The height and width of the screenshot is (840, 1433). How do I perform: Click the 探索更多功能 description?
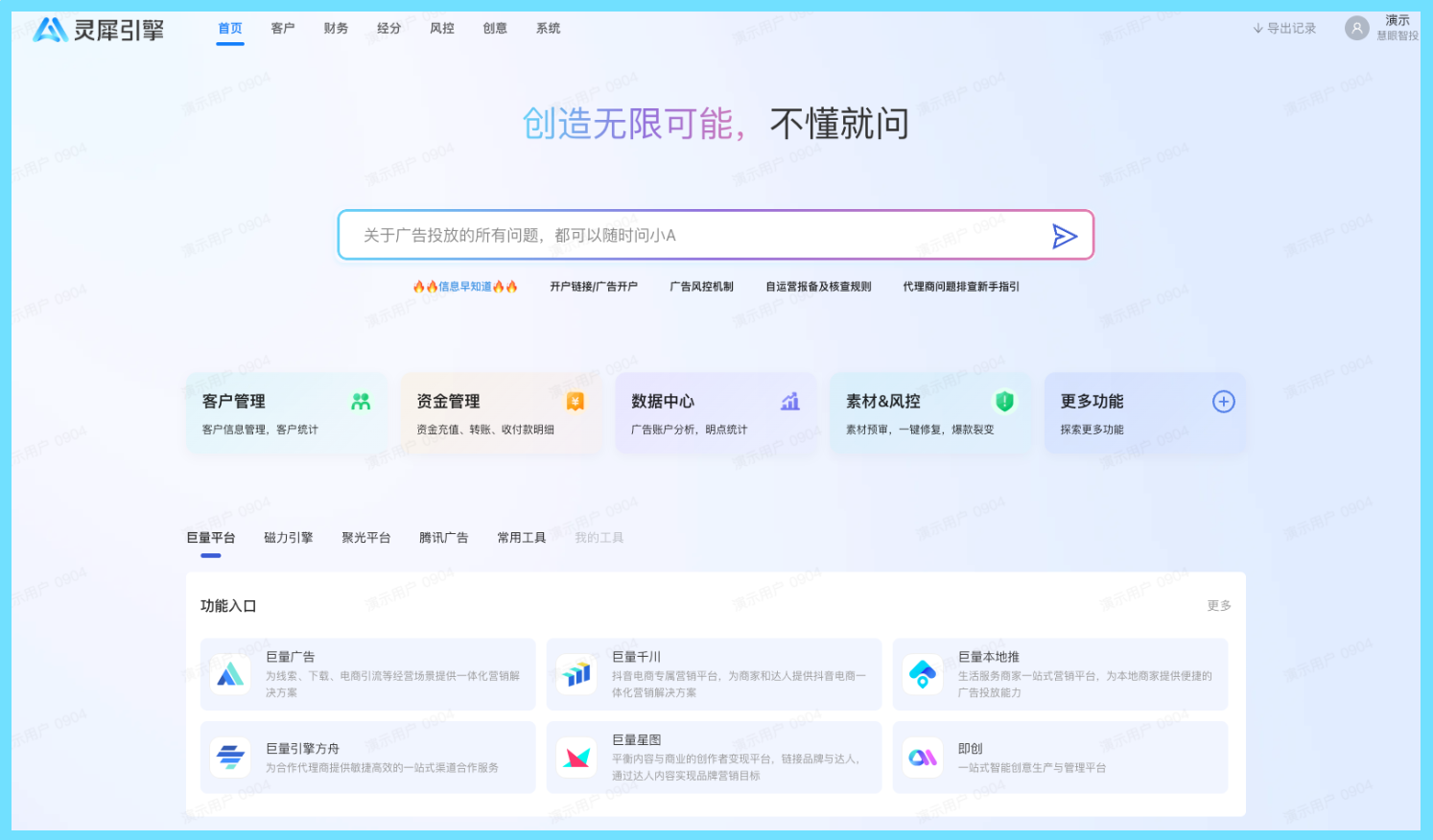pyautogui.click(x=1092, y=430)
